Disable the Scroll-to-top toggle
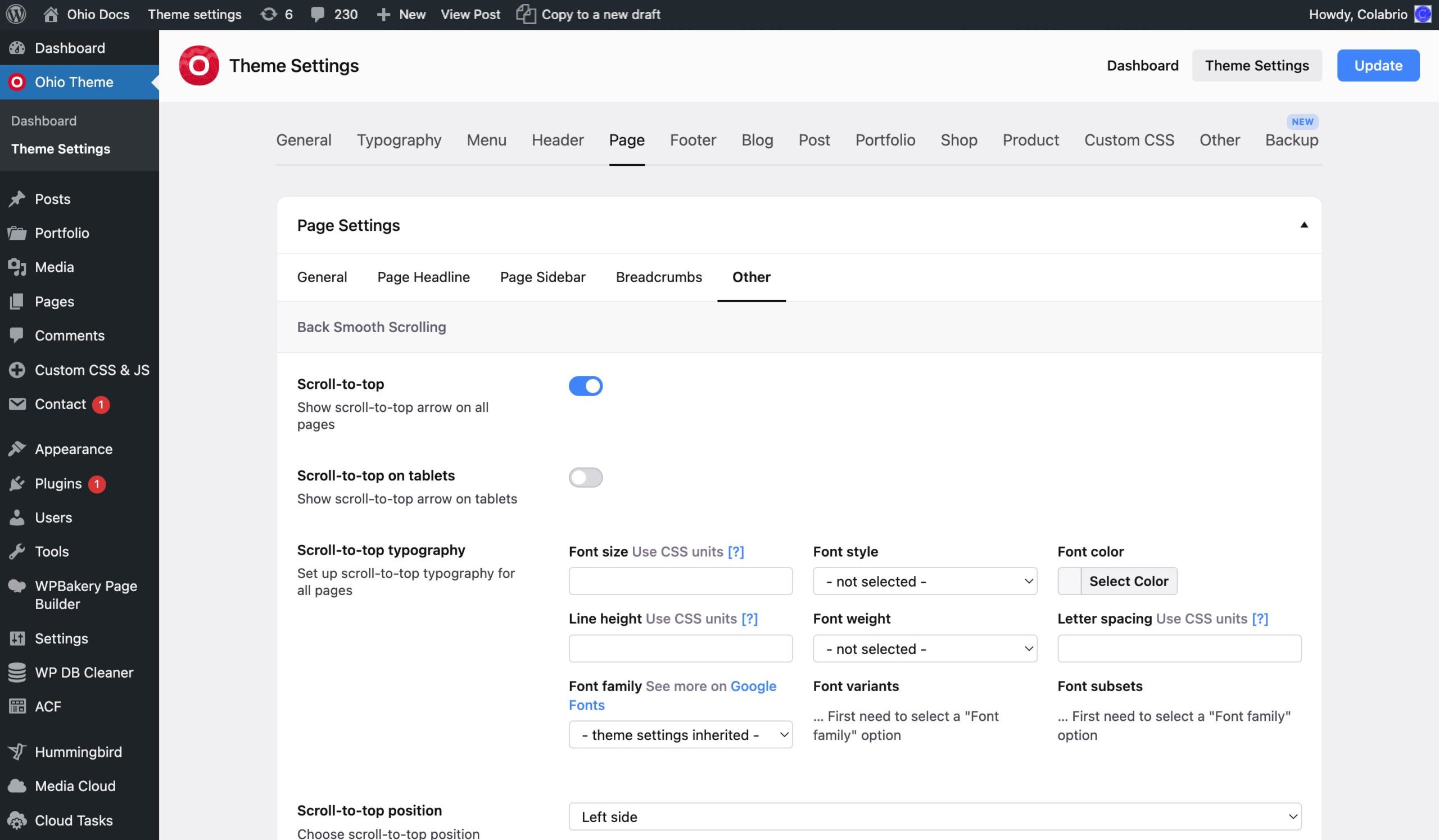This screenshot has height=840, width=1439. pyautogui.click(x=585, y=386)
